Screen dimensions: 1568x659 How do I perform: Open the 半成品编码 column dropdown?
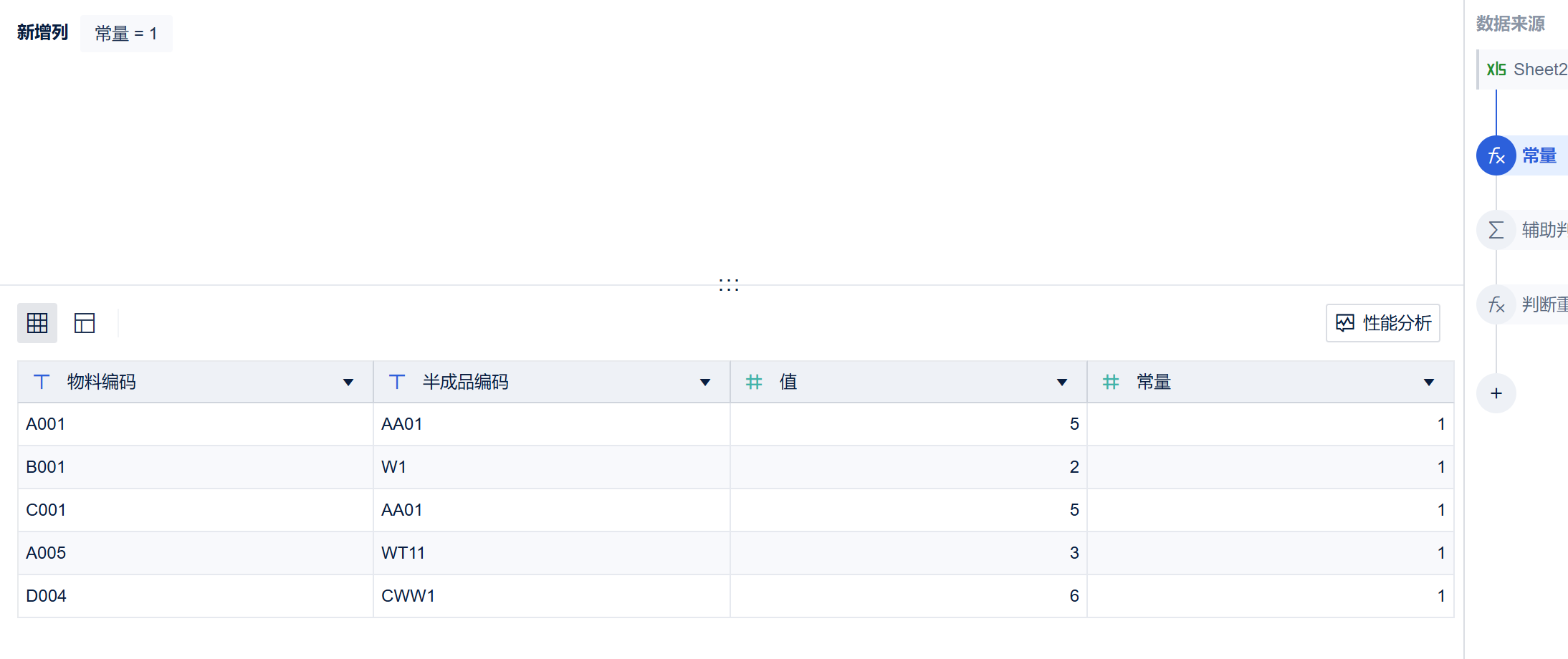[x=705, y=383]
